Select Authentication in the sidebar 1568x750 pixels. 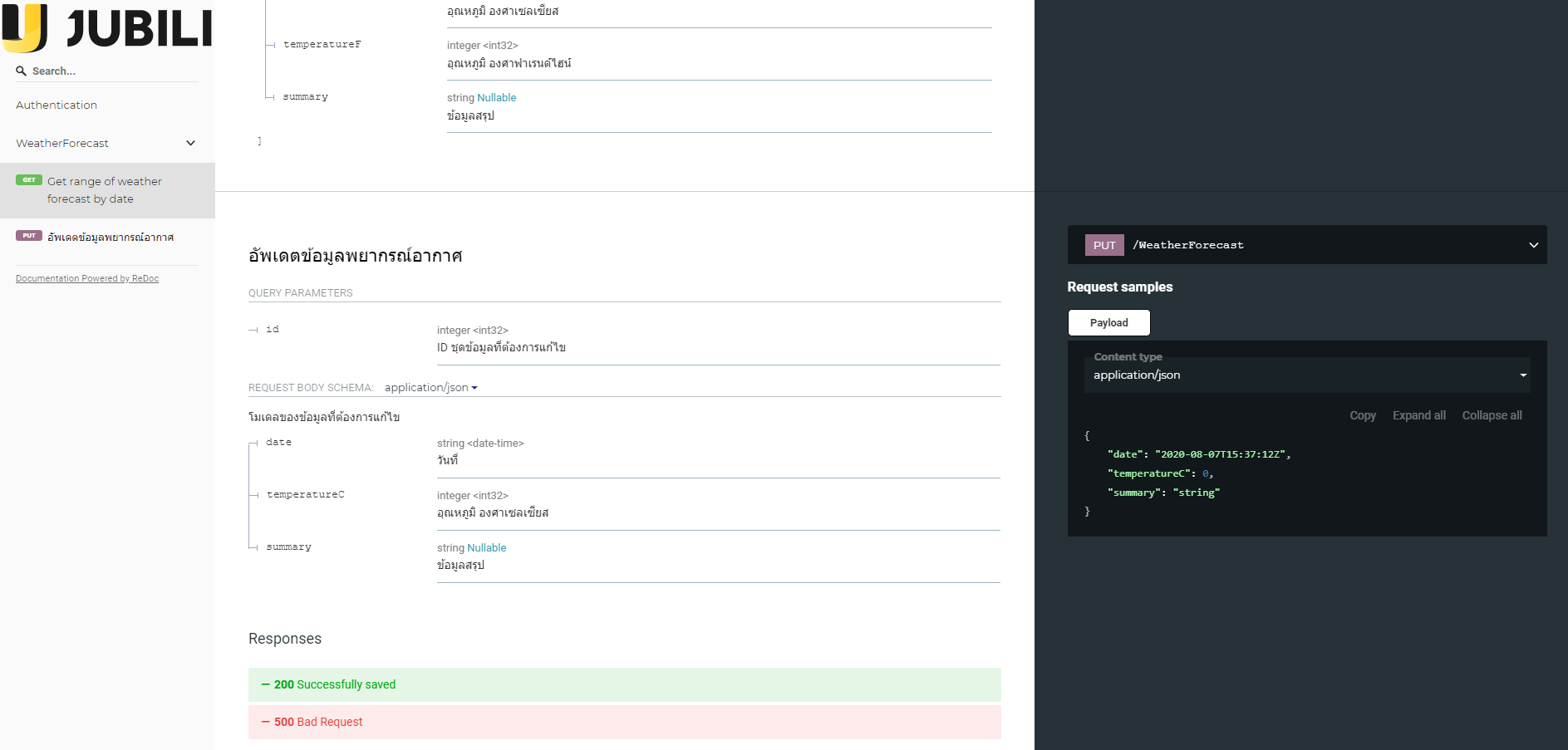tap(56, 105)
